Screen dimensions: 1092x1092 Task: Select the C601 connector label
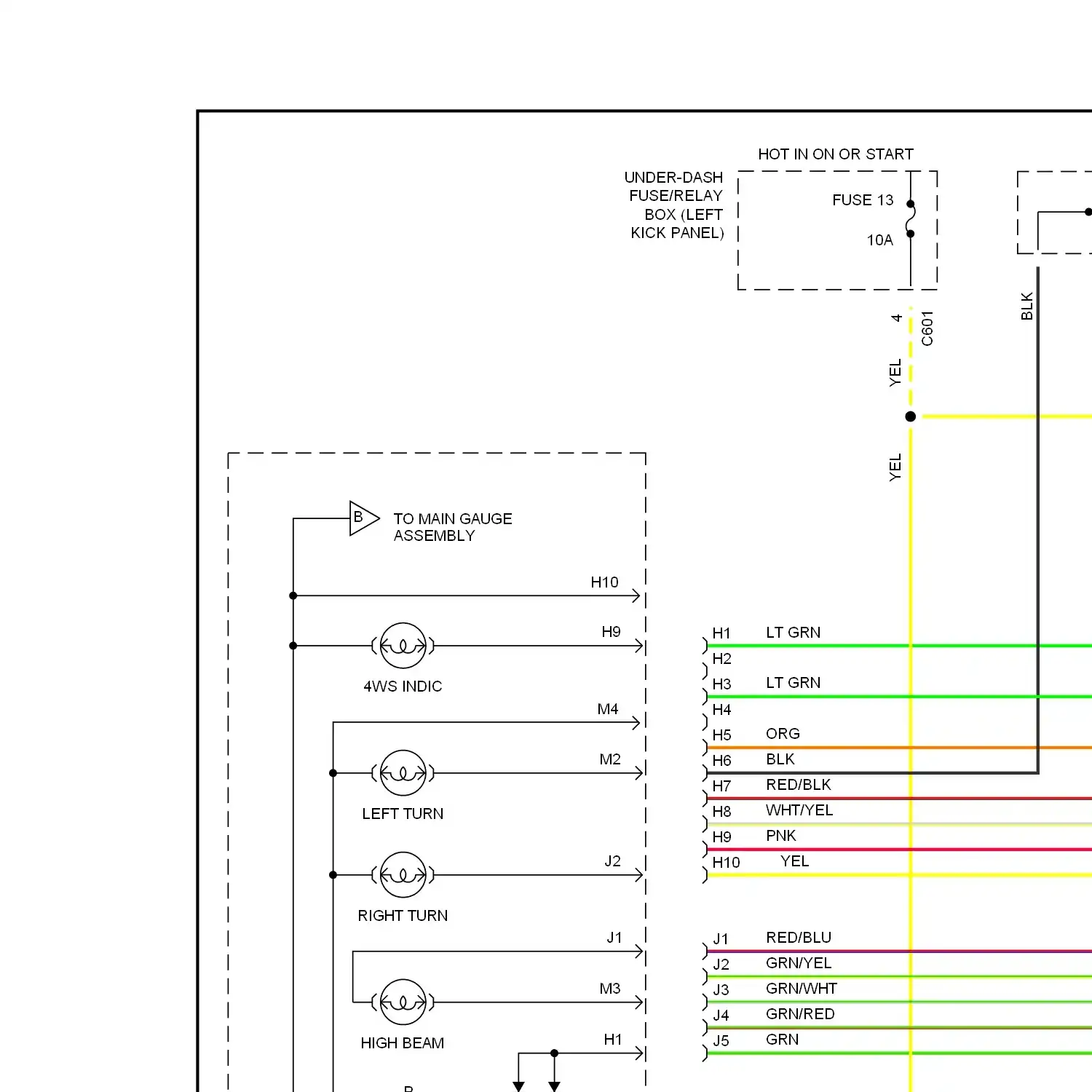pos(927,328)
